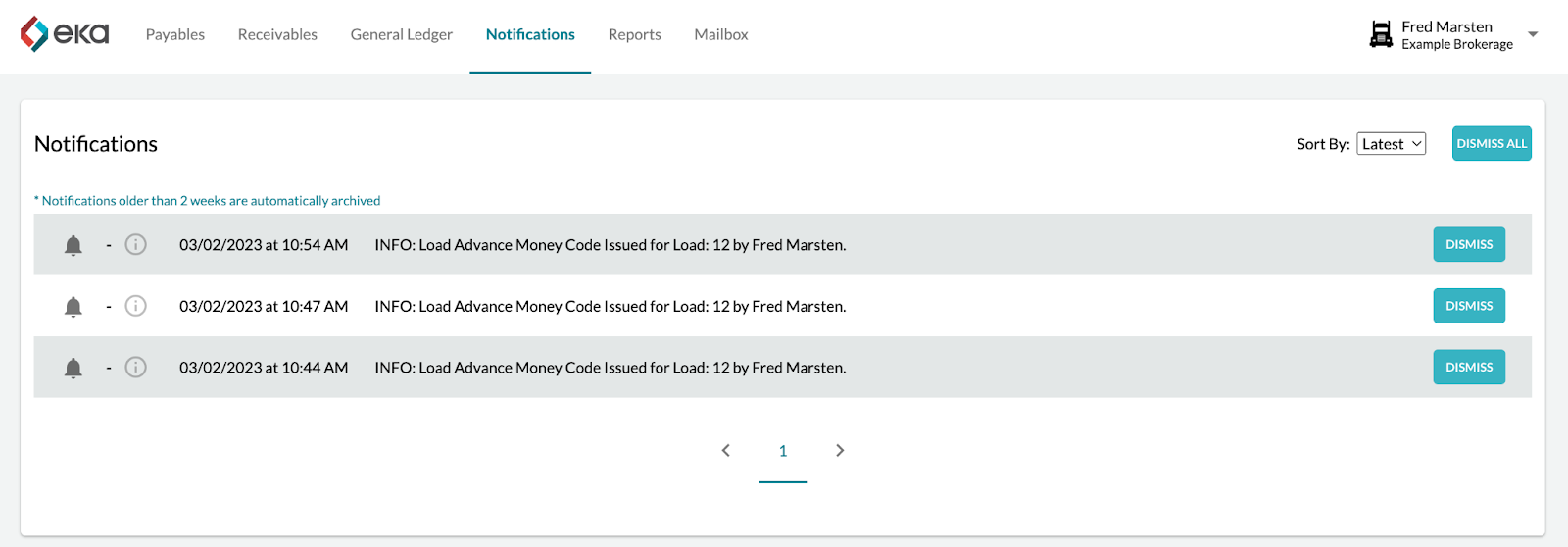Screen dimensions: 1568x547
Task: Expand the user account menu arrow
Action: (x=1533, y=34)
